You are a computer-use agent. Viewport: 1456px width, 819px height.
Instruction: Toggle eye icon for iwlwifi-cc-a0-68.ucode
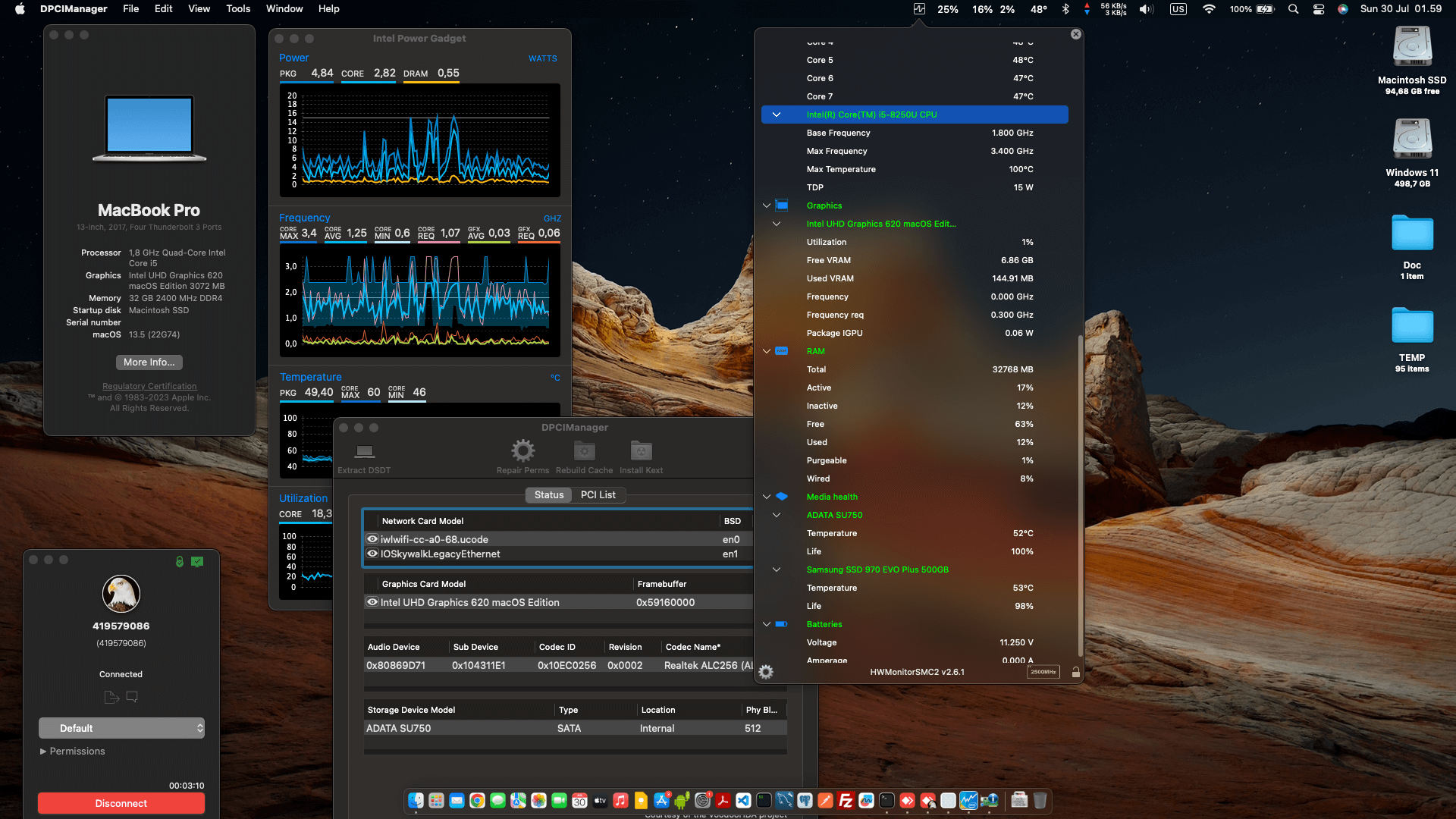[x=372, y=539]
